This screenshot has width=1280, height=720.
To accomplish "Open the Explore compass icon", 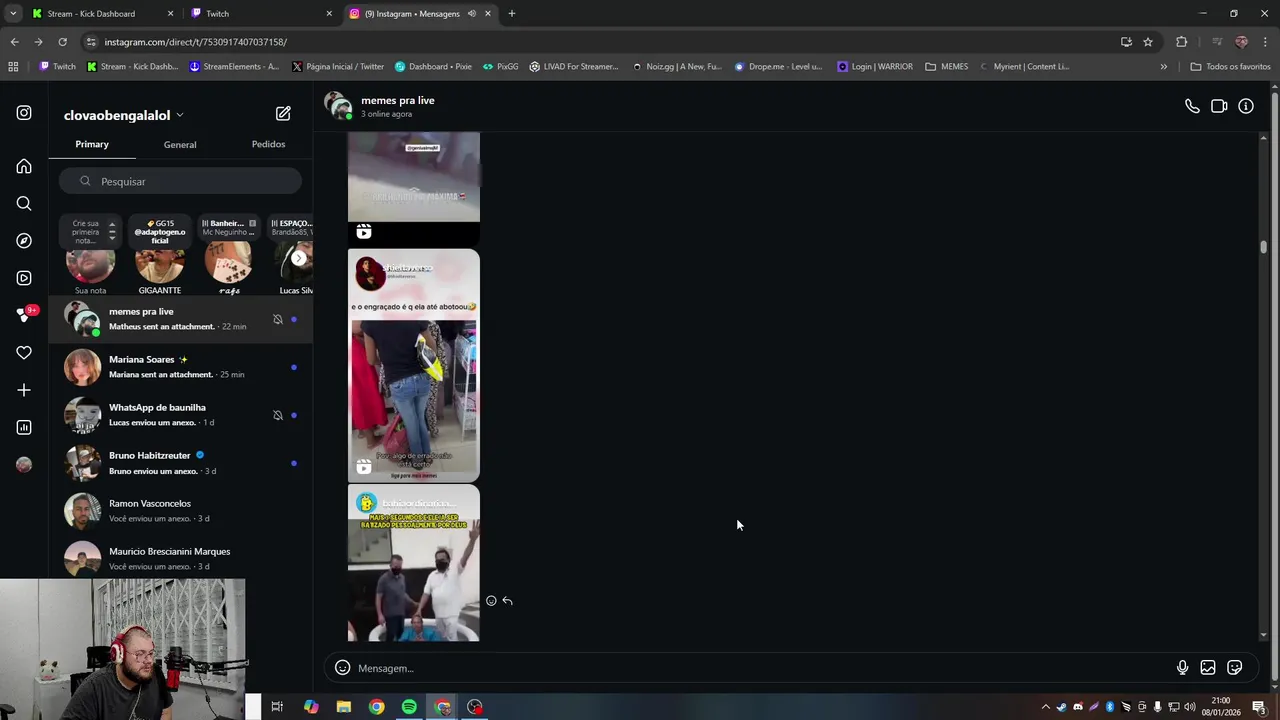I will (24, 241).
